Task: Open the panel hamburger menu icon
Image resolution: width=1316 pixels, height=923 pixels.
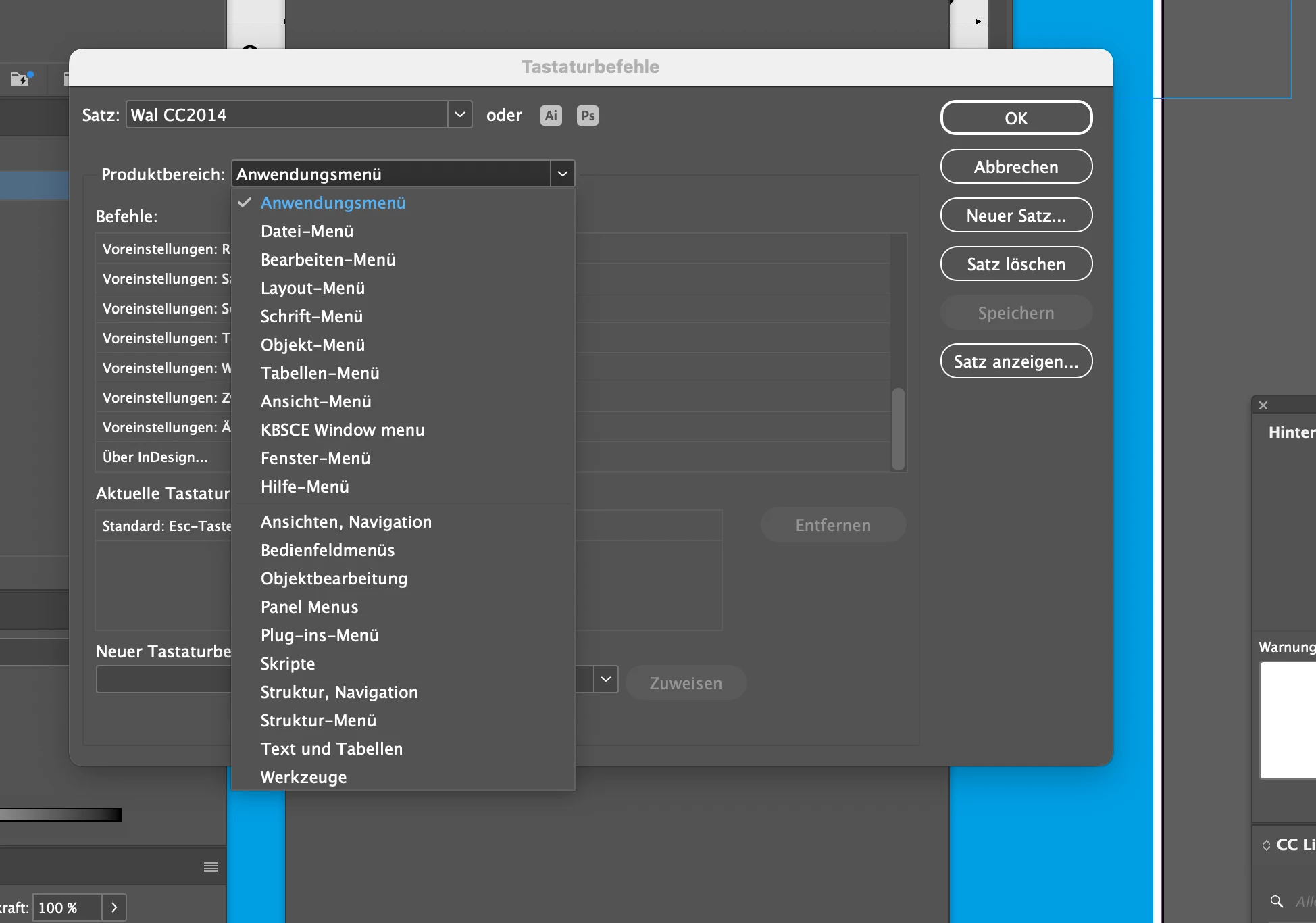Action: pos(211,867)
